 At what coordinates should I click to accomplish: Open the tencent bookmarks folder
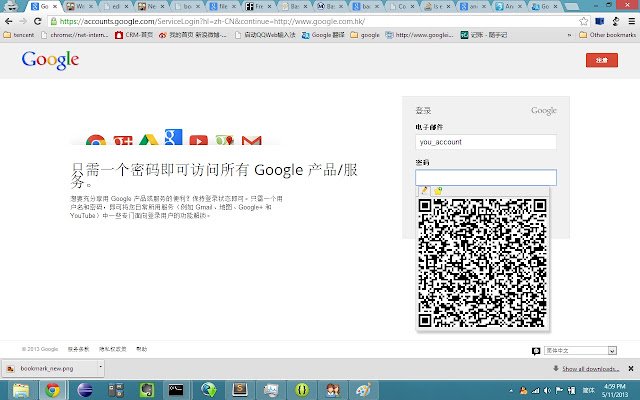point(19,35)
